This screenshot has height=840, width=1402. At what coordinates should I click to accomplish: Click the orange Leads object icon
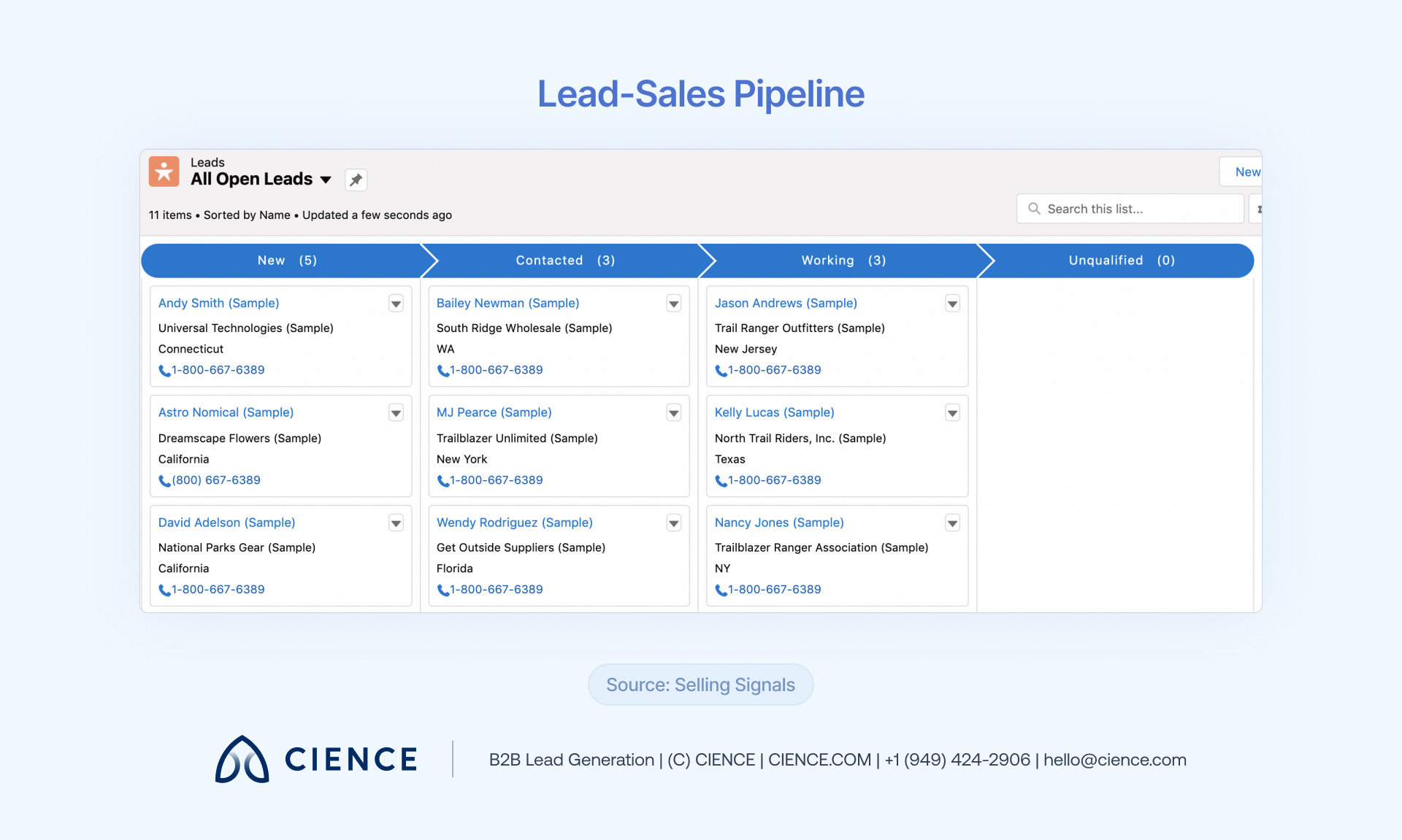(164, 172)
